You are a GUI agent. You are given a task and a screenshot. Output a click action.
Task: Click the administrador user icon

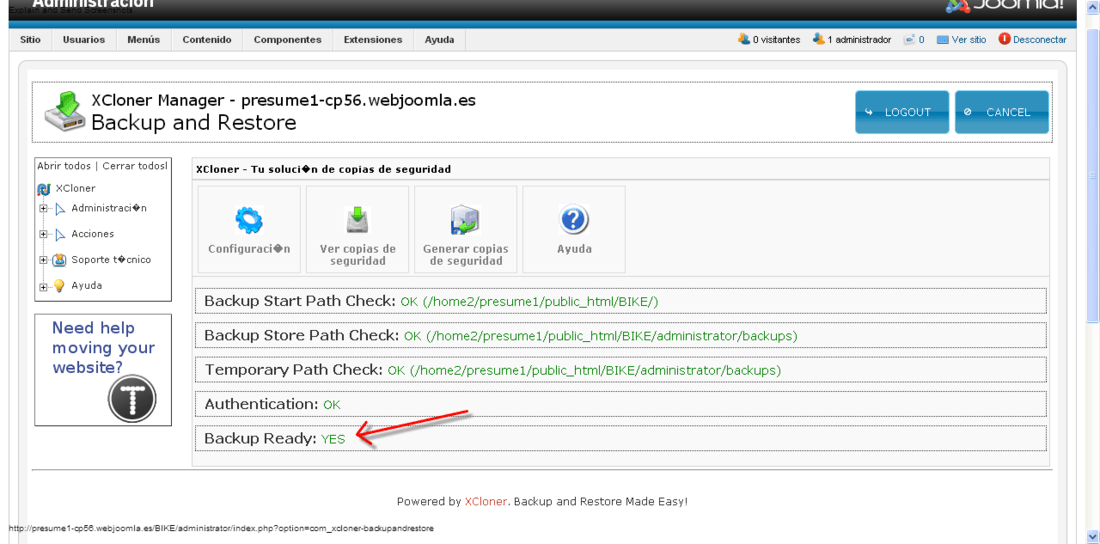click(818, 39)
